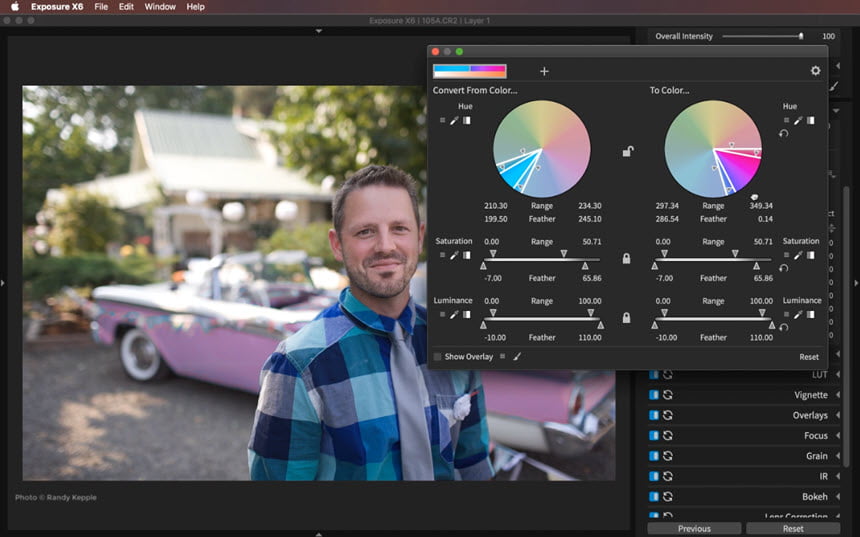This screenshot has height=537, width=860.
Task: Expand the Grain panel arrow
Action: pyautogui.click(x=838, y=456)
